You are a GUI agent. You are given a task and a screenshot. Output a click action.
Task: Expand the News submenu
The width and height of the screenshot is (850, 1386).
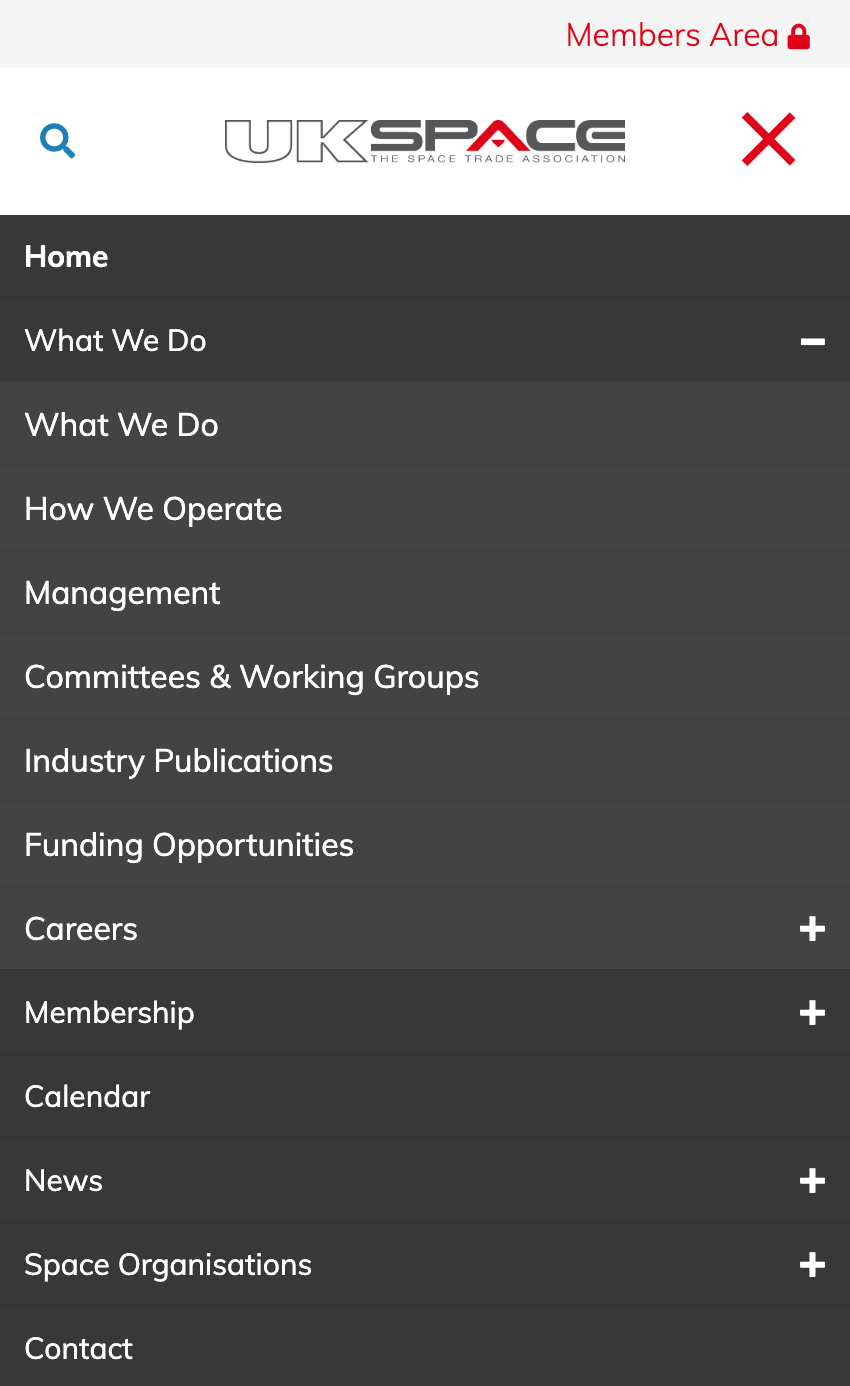point(812,1181)
